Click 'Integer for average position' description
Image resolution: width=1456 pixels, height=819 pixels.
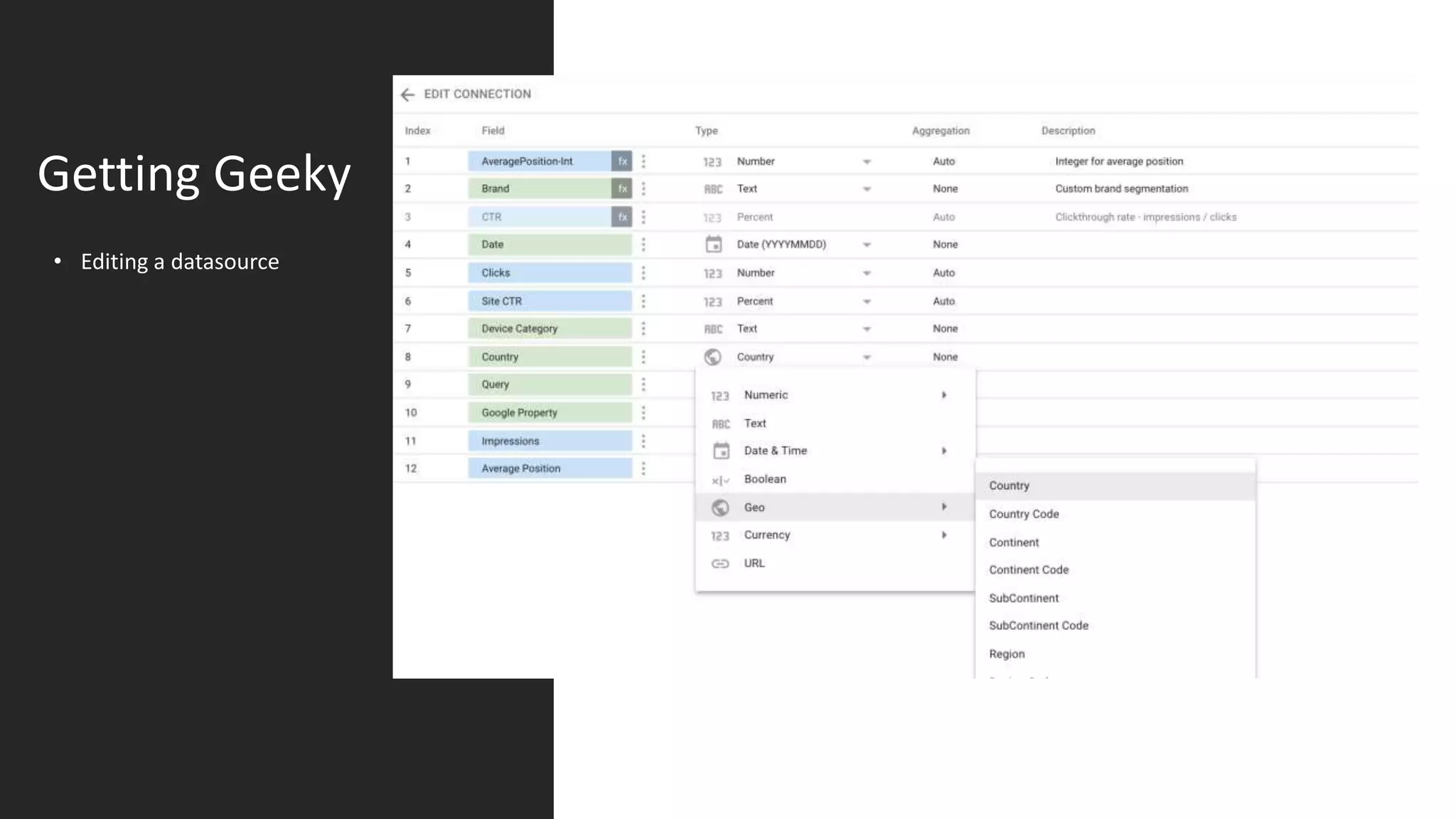point(1119,161)
